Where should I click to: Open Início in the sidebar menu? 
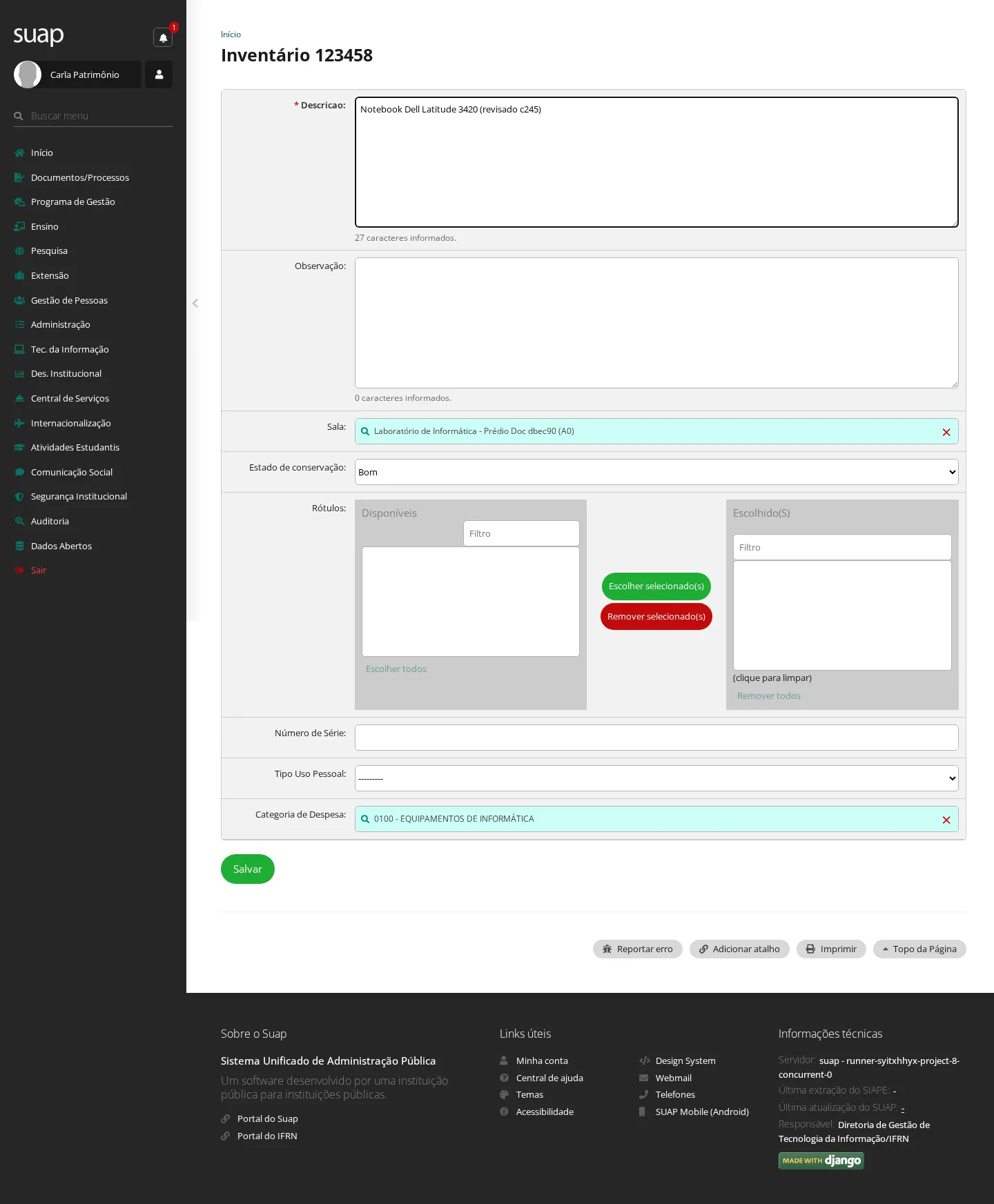pos(42,152)
